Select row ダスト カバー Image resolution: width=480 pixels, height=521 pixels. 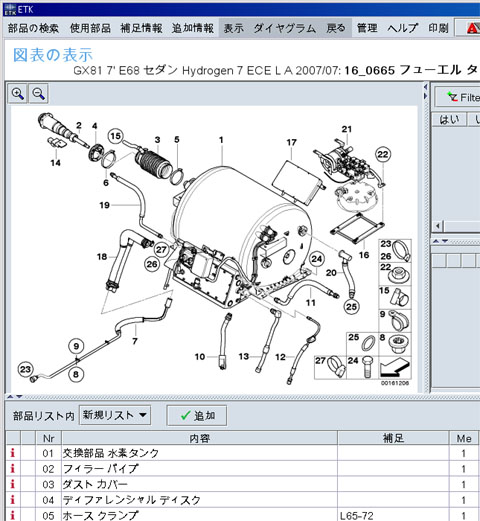pyautogui.click(x=243, y=484)
